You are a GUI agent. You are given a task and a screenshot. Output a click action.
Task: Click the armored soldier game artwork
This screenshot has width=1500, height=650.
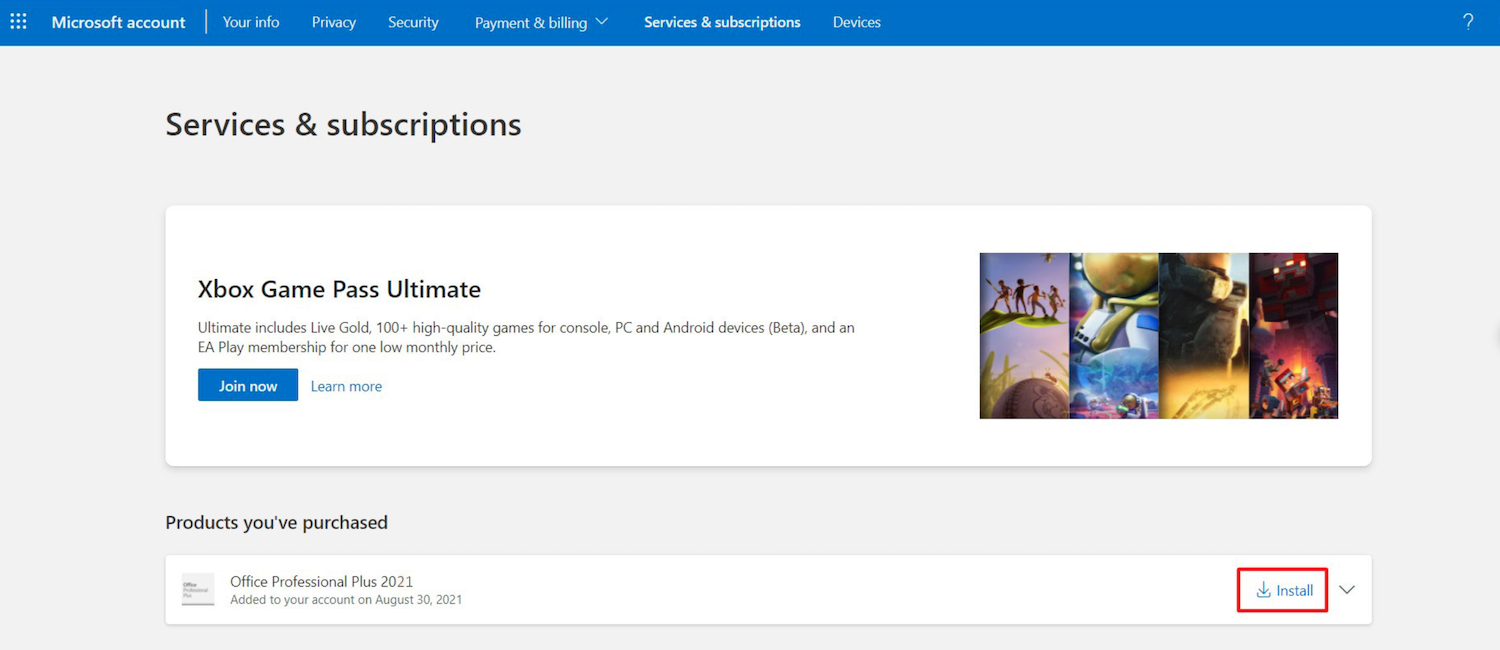point(1203,335)
